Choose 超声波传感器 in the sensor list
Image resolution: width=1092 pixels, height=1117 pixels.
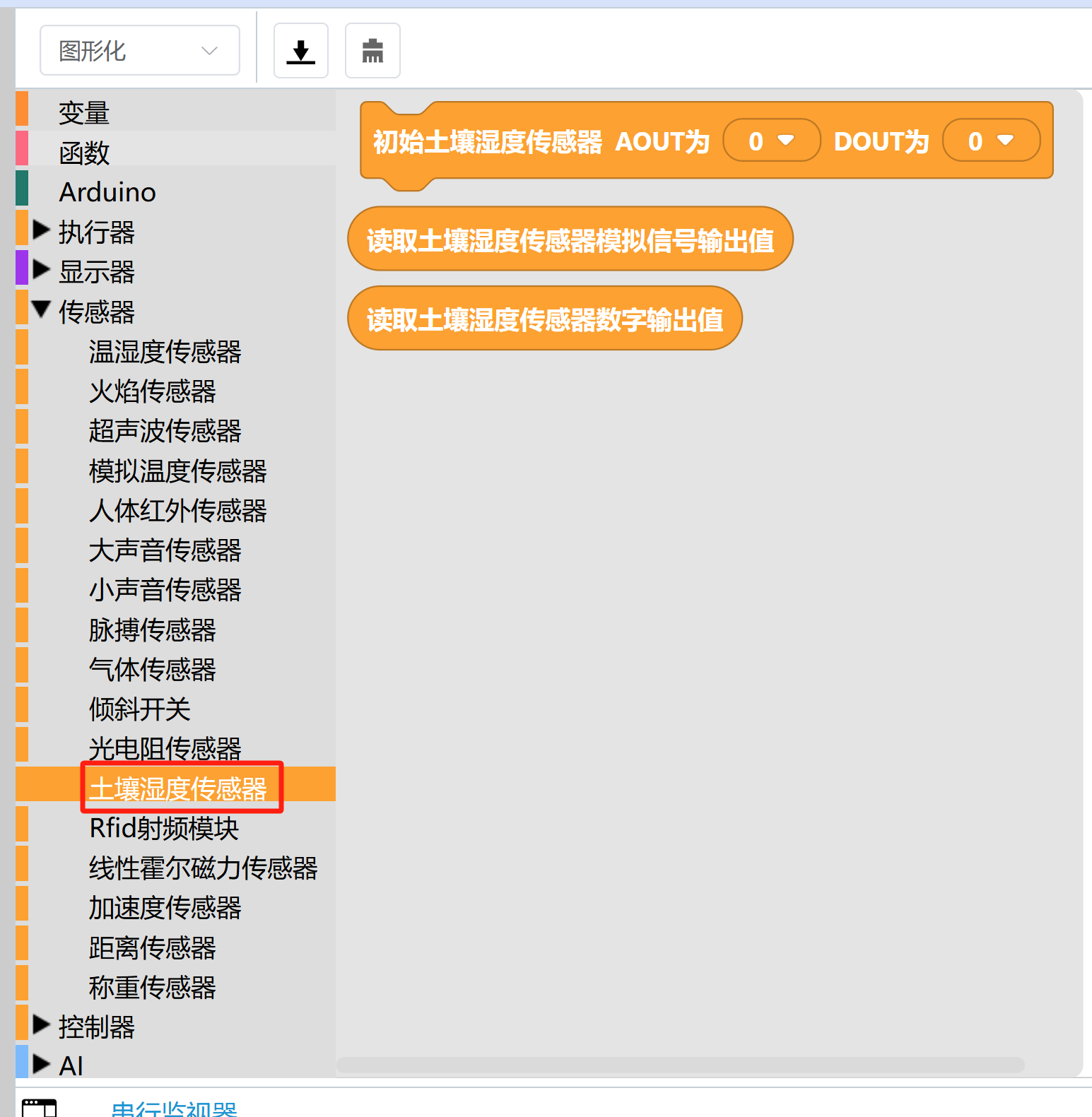click(x=165, y=430)
